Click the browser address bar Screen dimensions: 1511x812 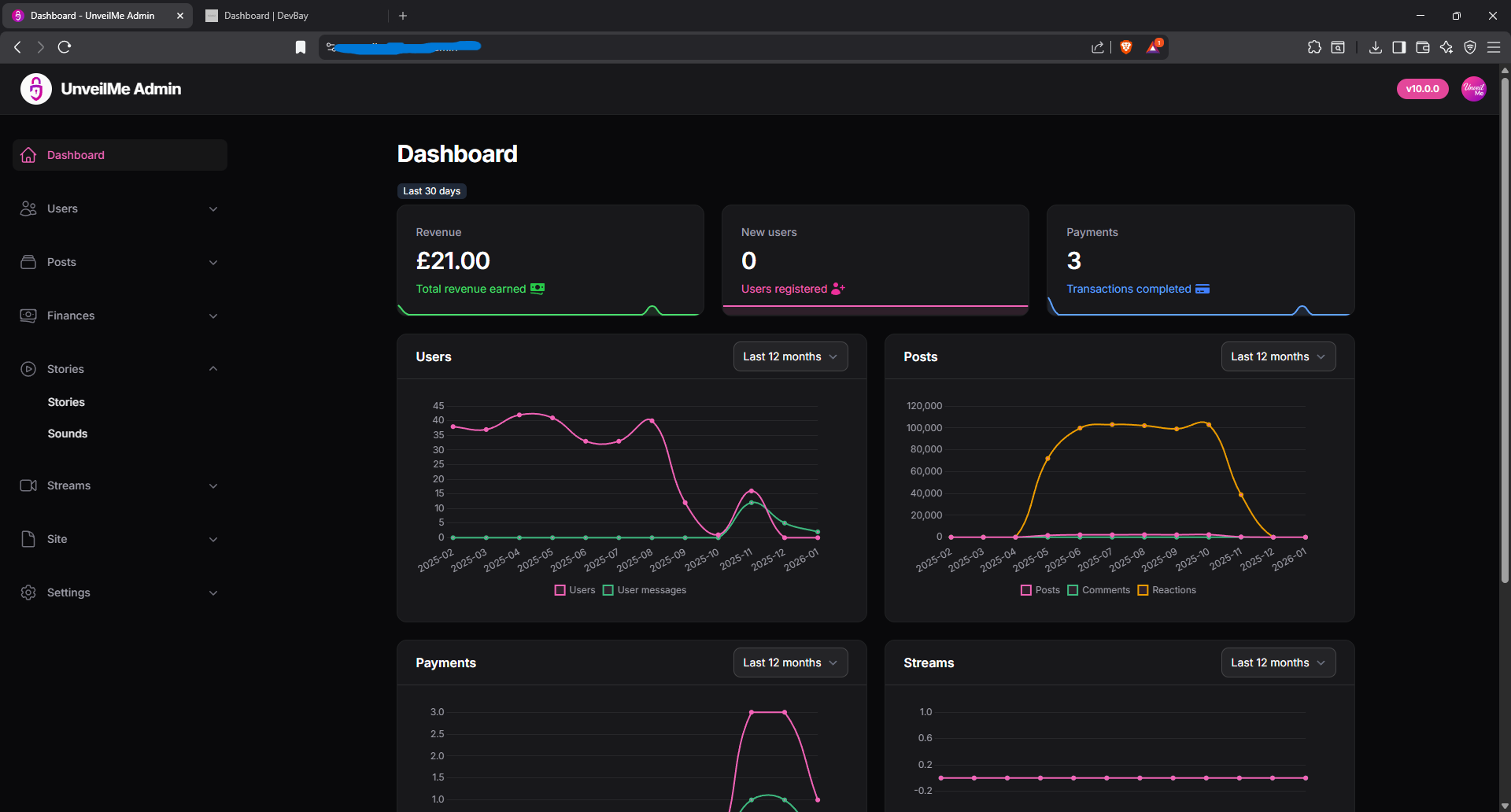[708, 47]
